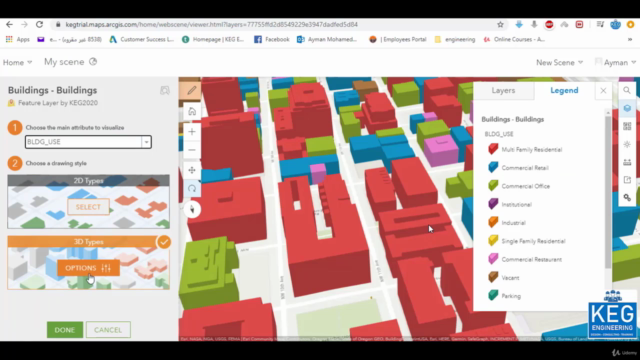Click Commercial Retail blue swatch
Viewport: 640px width, 360px height.
tap(493, 167)
